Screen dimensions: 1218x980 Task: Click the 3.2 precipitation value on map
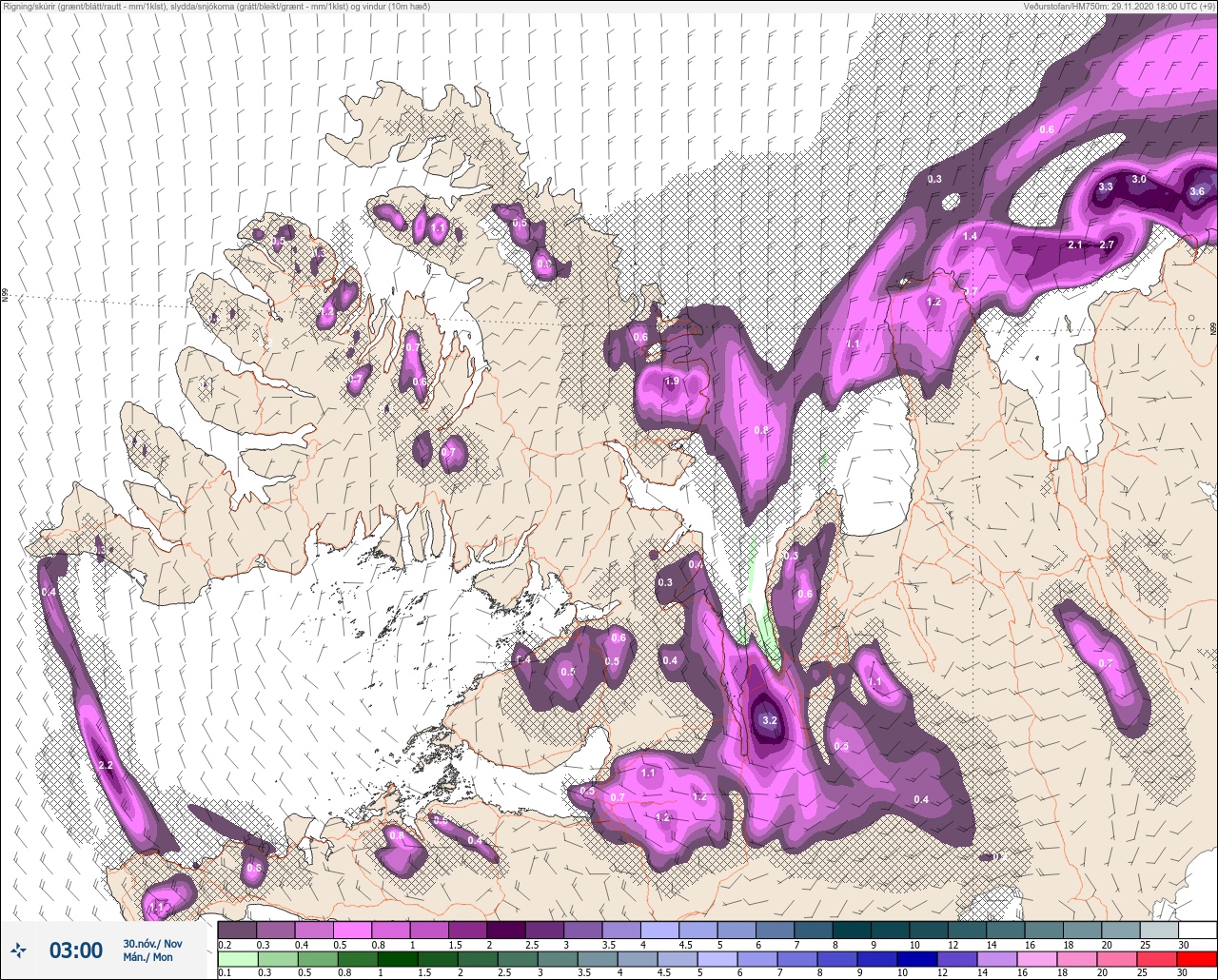(x=770, y=720)
